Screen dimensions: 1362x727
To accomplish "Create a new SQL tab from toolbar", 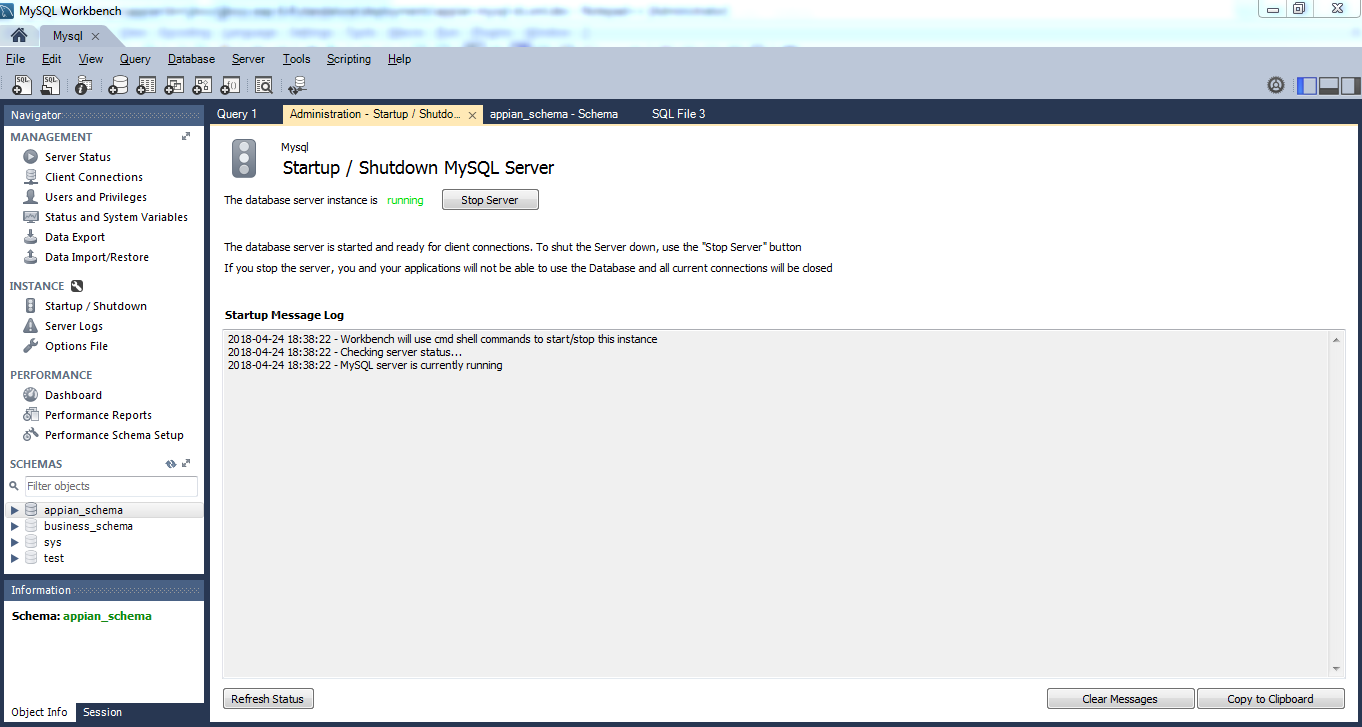I will click(x=23, y=85).
